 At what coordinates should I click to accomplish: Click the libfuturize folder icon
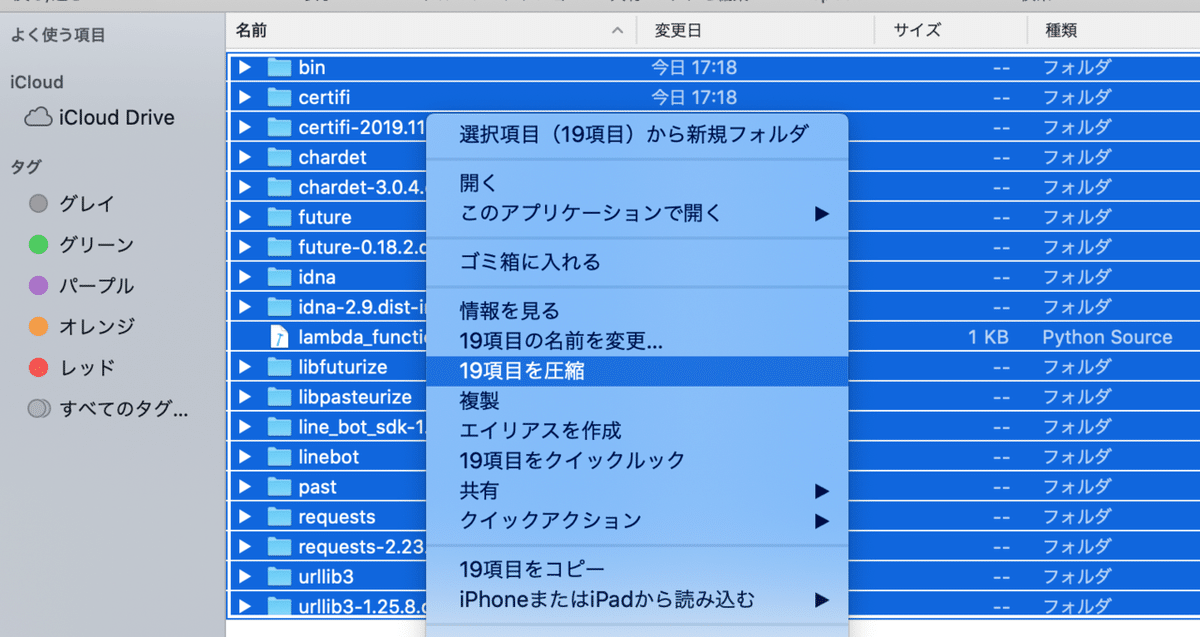pos(280,367)
